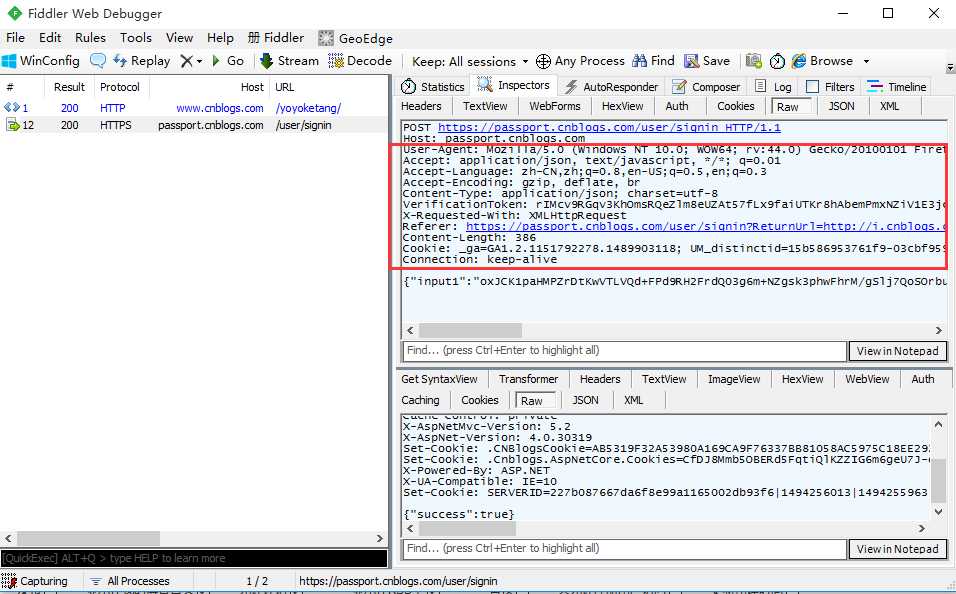Click the GeoEdge menu item
The height and width of the screenshot is (594, 956).
pos(355,38)
